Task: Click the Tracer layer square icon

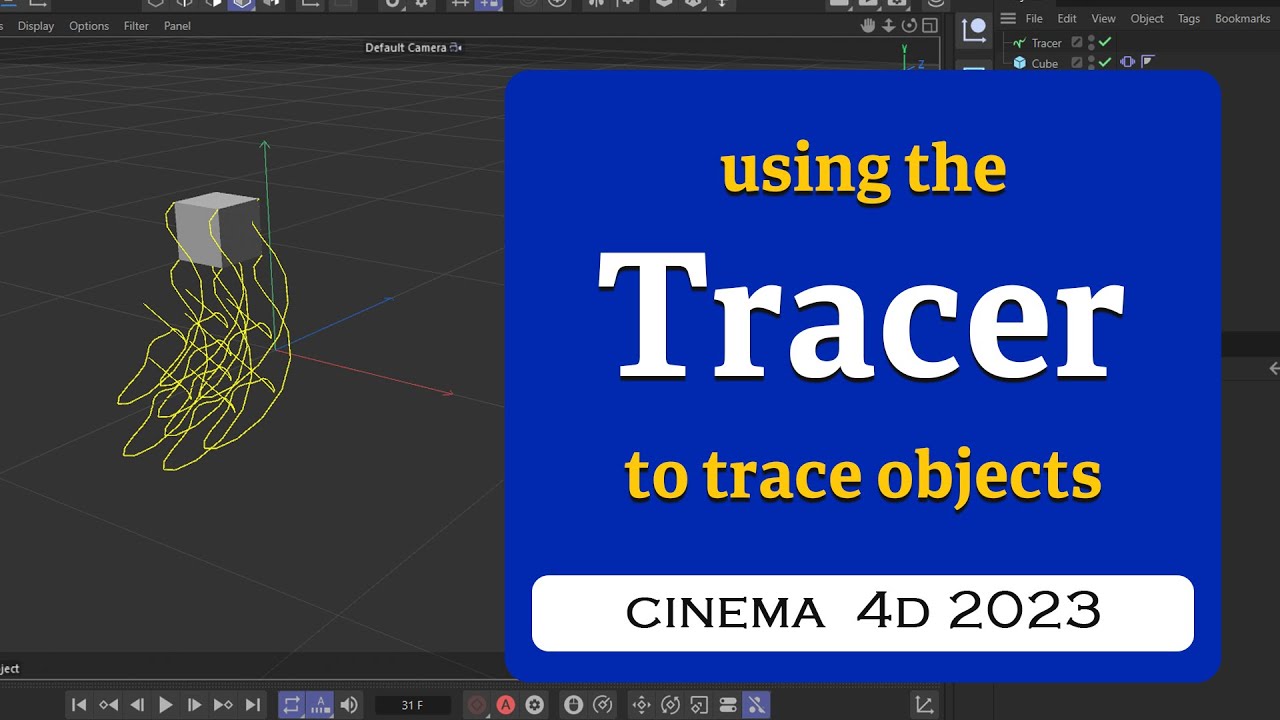Action: click(1077, 43)
